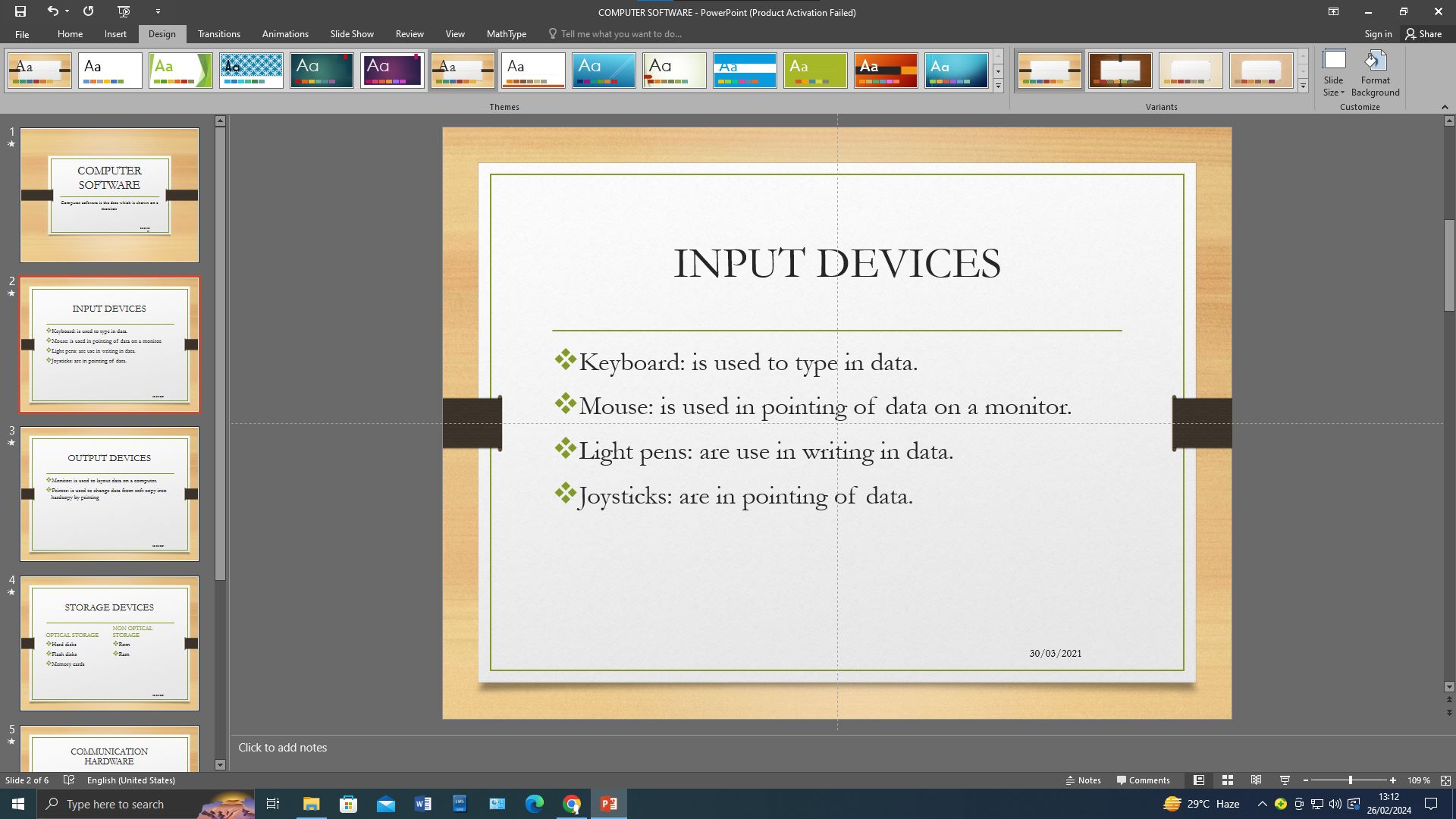1456x819 pixels.
Task: Fit slide to current window icon
Action: (1445, 780)
